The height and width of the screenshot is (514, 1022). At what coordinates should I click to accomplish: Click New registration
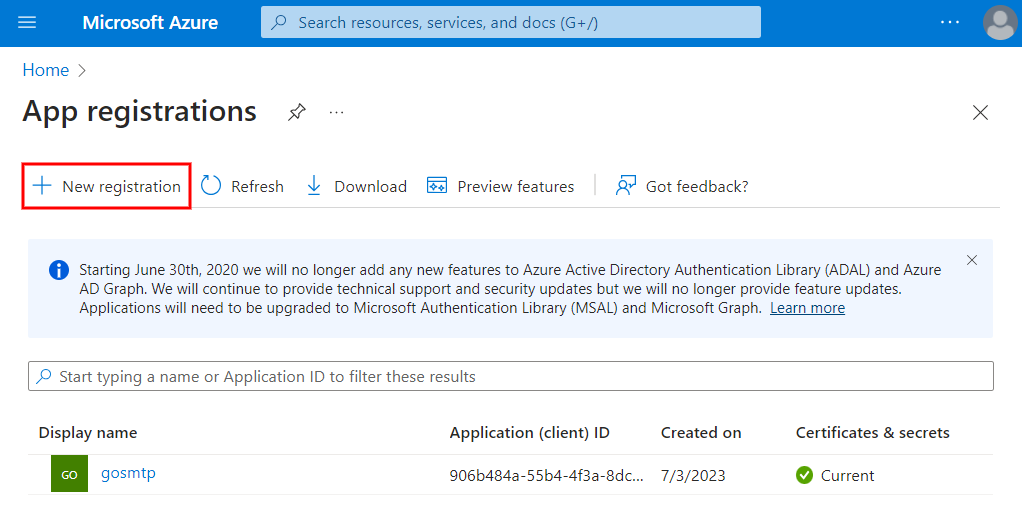click(x=107, y=186)
